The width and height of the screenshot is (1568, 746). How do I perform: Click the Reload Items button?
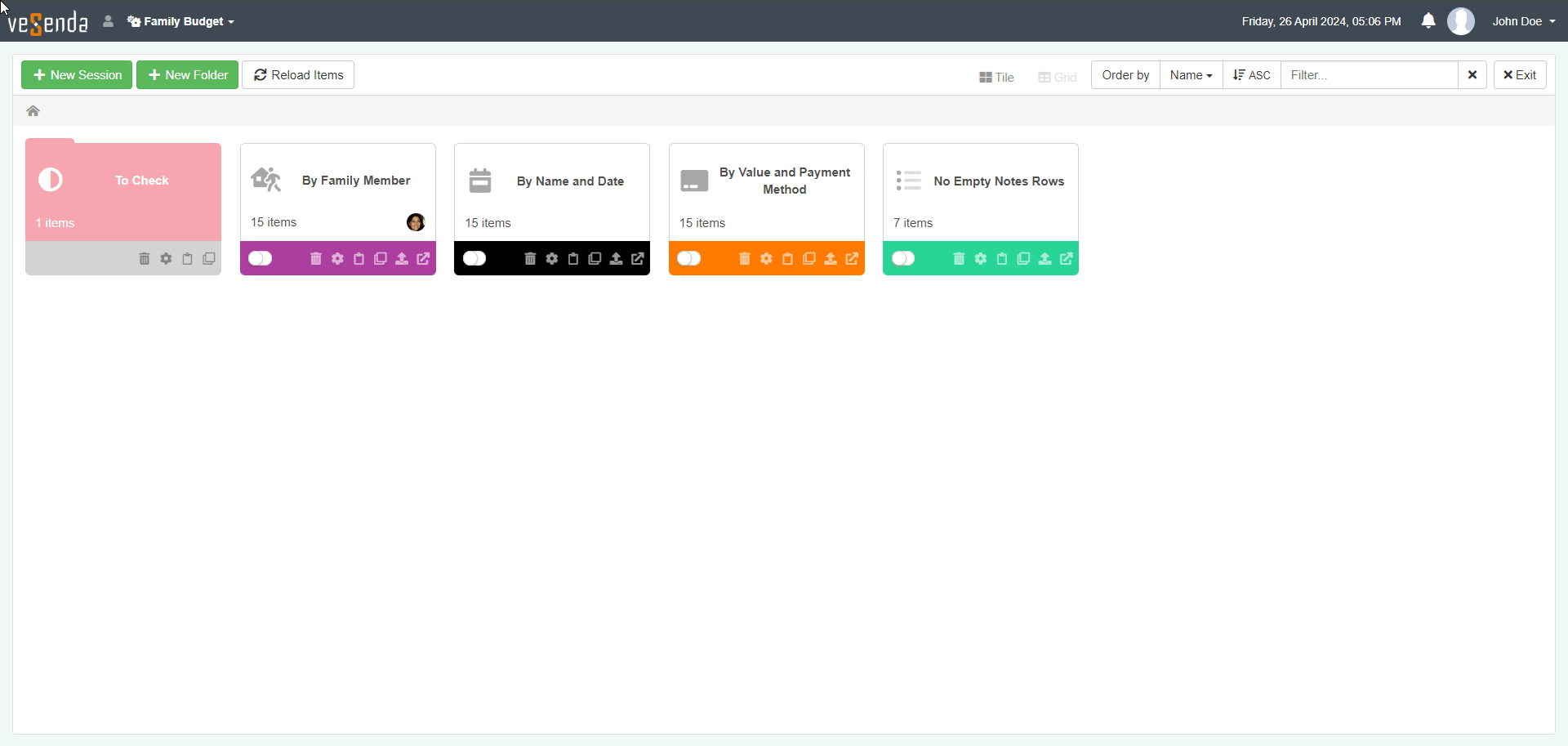pos(298,75)
